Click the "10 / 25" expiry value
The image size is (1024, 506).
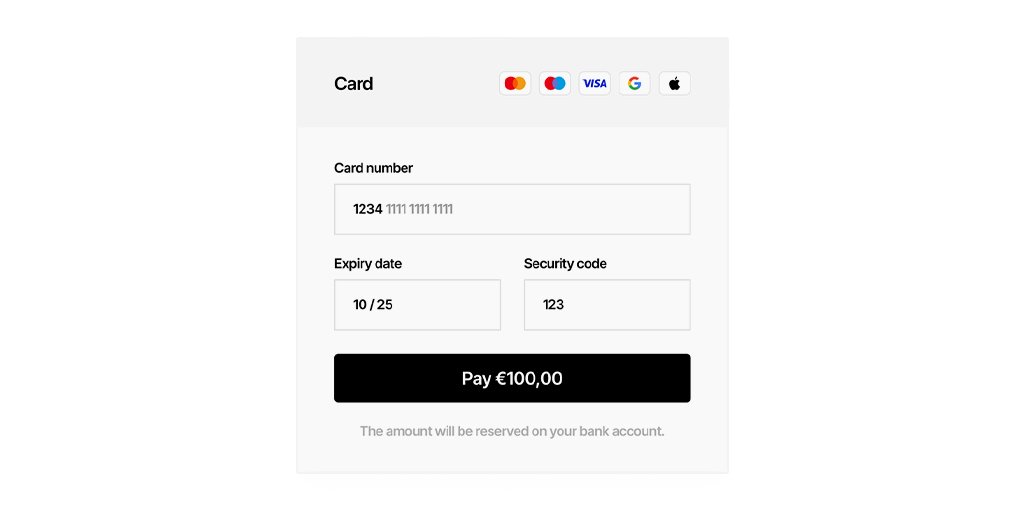pyautogui.click(x=373, y=305)
